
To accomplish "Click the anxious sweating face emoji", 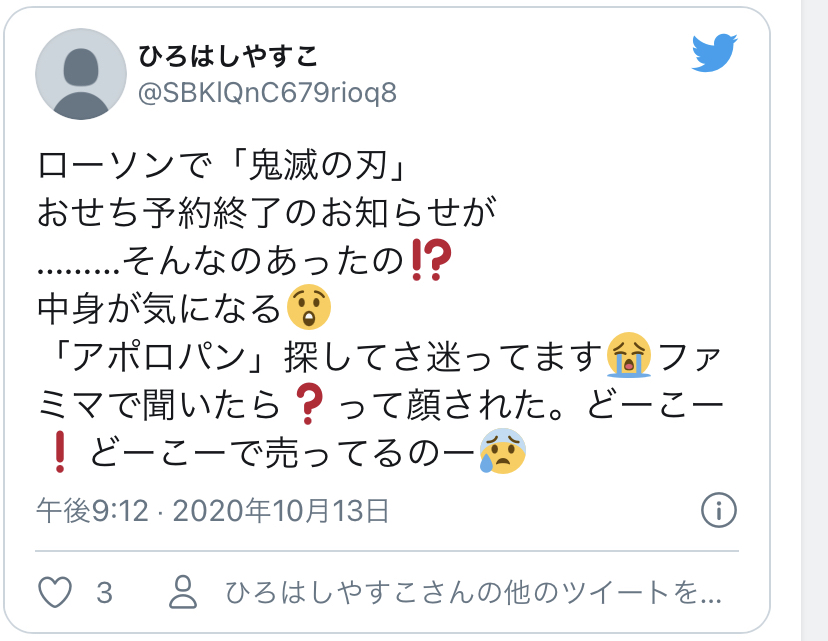I will 502,451.
